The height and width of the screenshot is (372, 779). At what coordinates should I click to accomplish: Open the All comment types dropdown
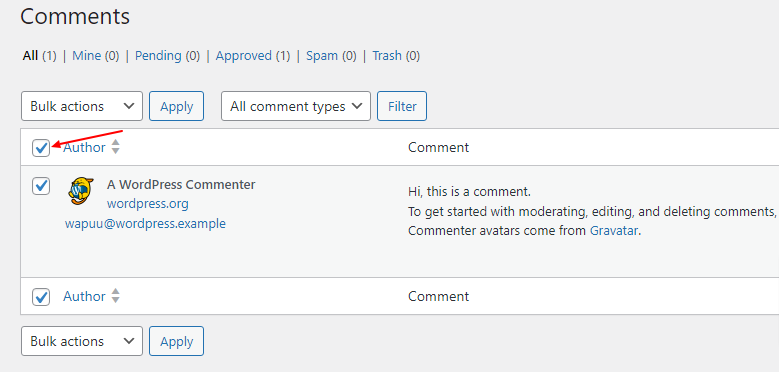click(x=296, y=106)
